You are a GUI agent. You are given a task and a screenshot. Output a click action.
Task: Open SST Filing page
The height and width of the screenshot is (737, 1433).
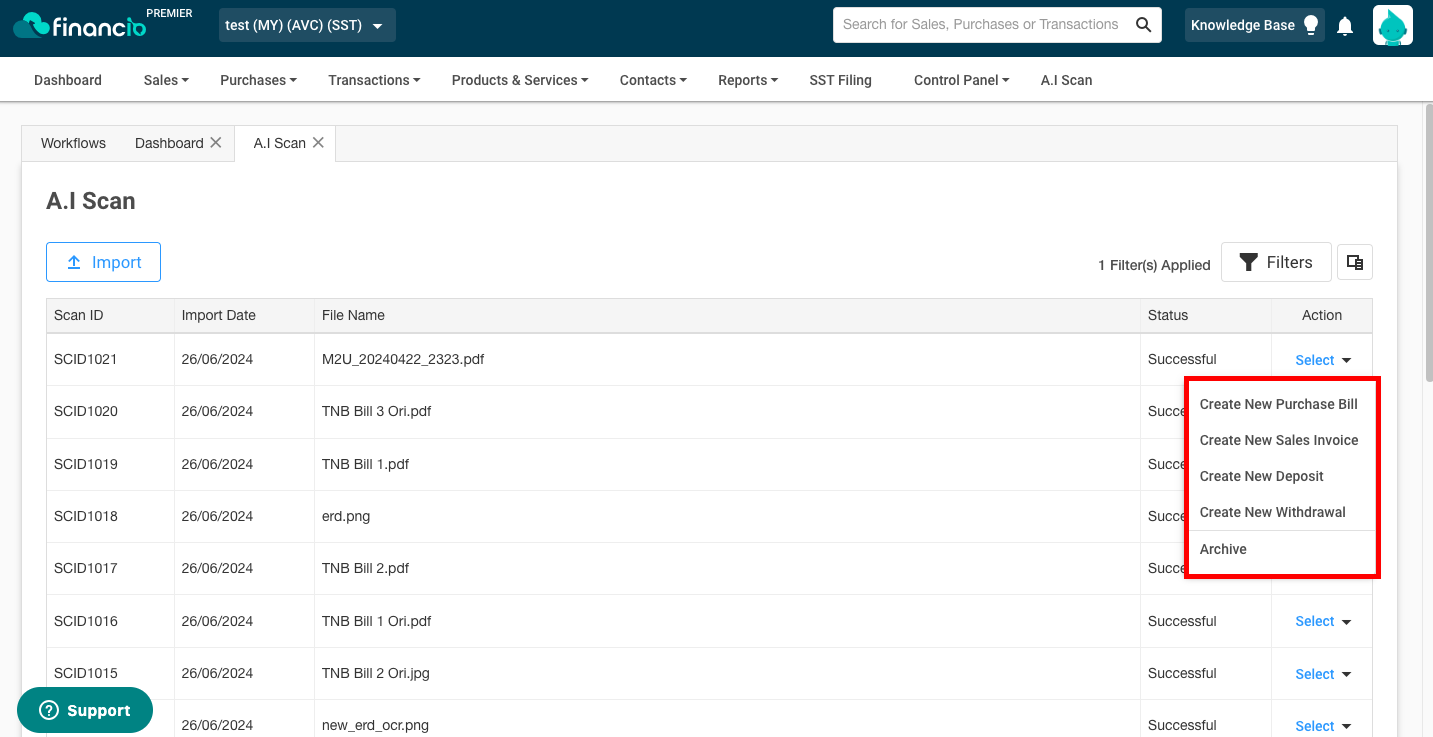click(x=841, y=80)
